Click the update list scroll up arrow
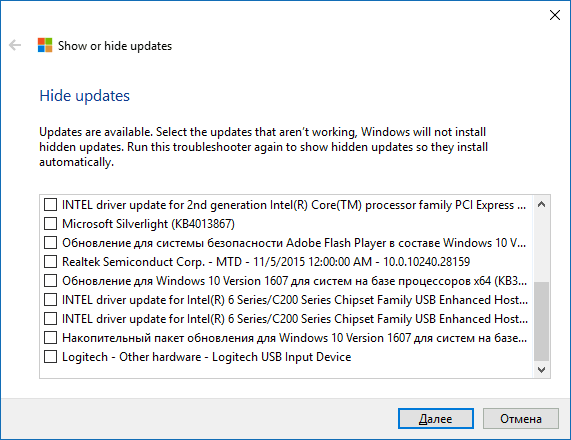 [x=541, y=204]
